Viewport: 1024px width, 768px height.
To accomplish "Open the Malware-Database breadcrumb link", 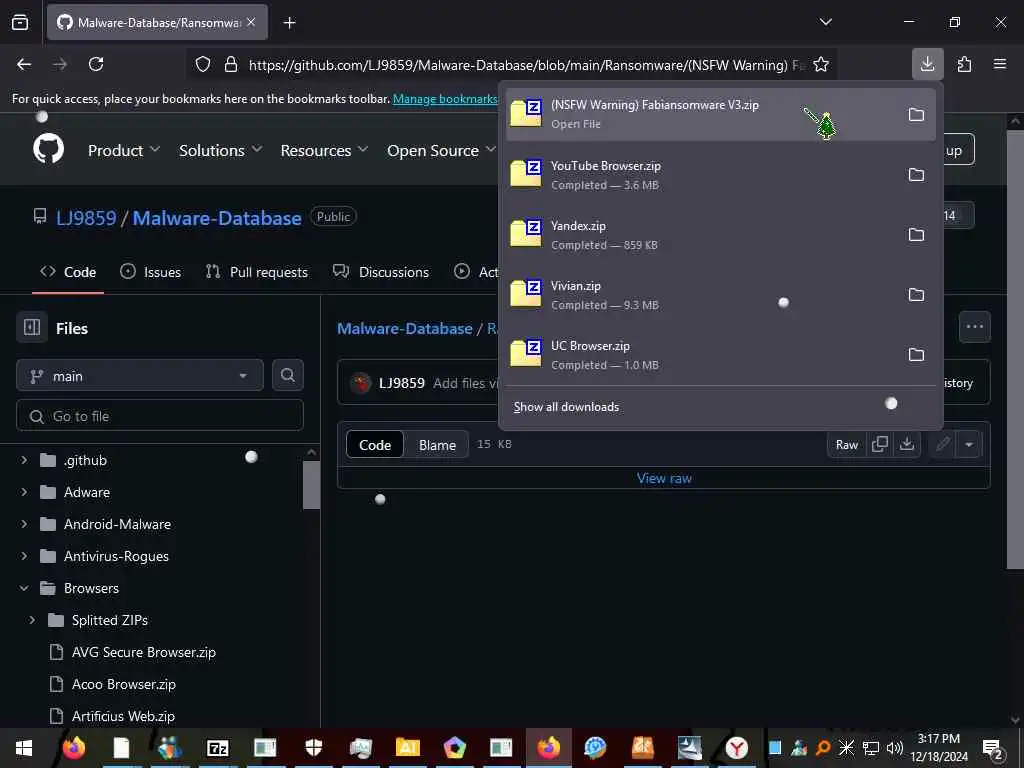I will [x=404, y=328].
